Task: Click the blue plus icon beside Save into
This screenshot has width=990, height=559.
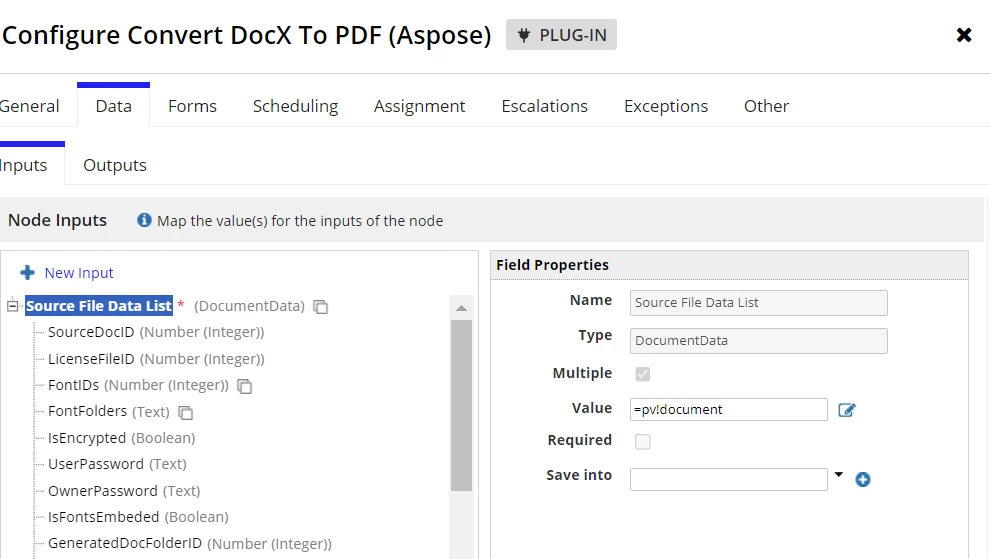Action: click(862, 479)
